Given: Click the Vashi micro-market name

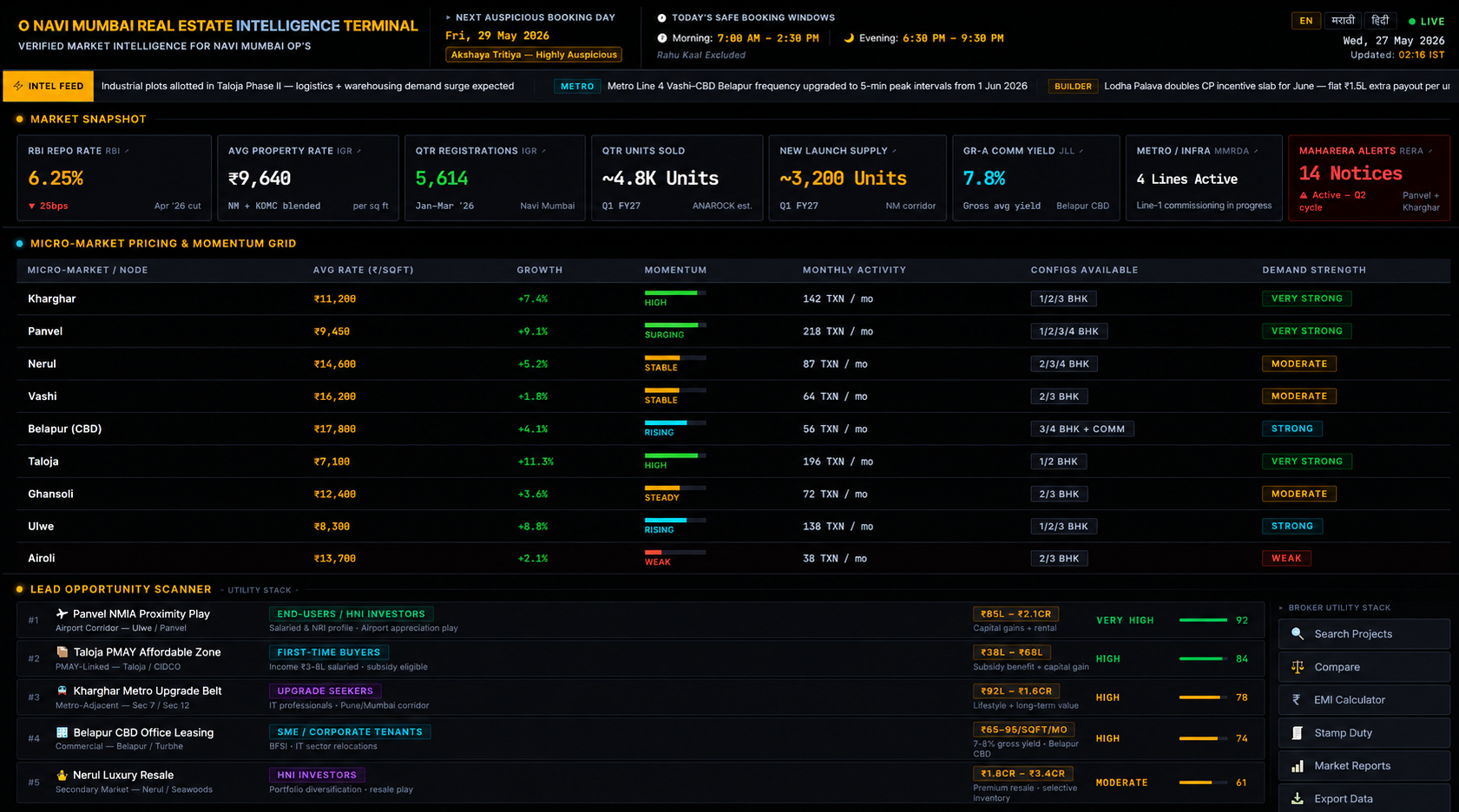Looking at the screenshot, I should [43, 396].
